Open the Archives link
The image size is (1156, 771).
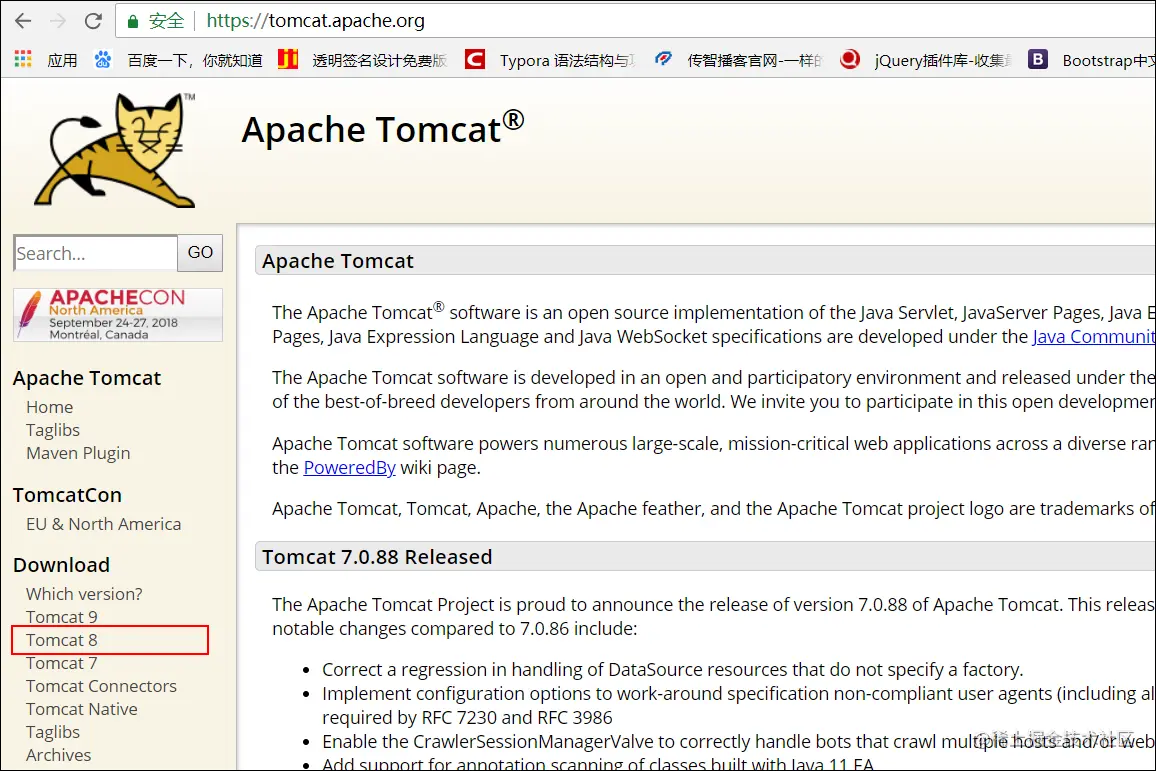(x=58, y=755)
